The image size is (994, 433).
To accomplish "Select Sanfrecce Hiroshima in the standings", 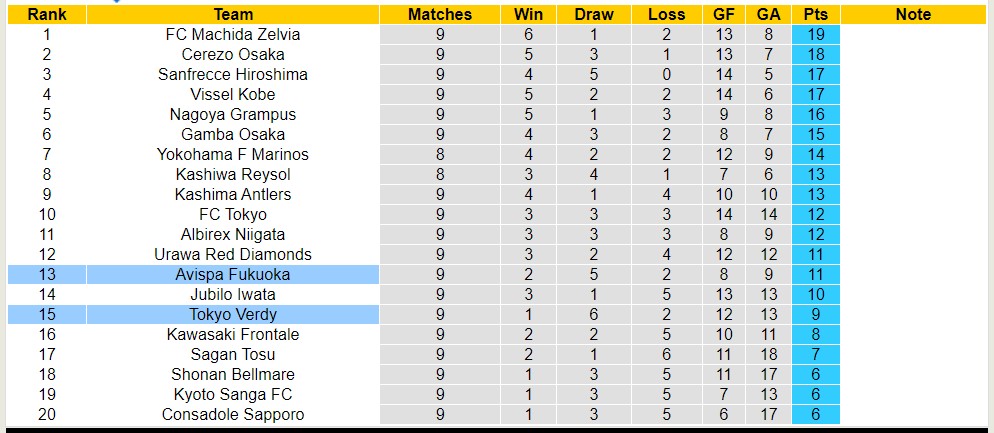I will (x=233, y=74).
